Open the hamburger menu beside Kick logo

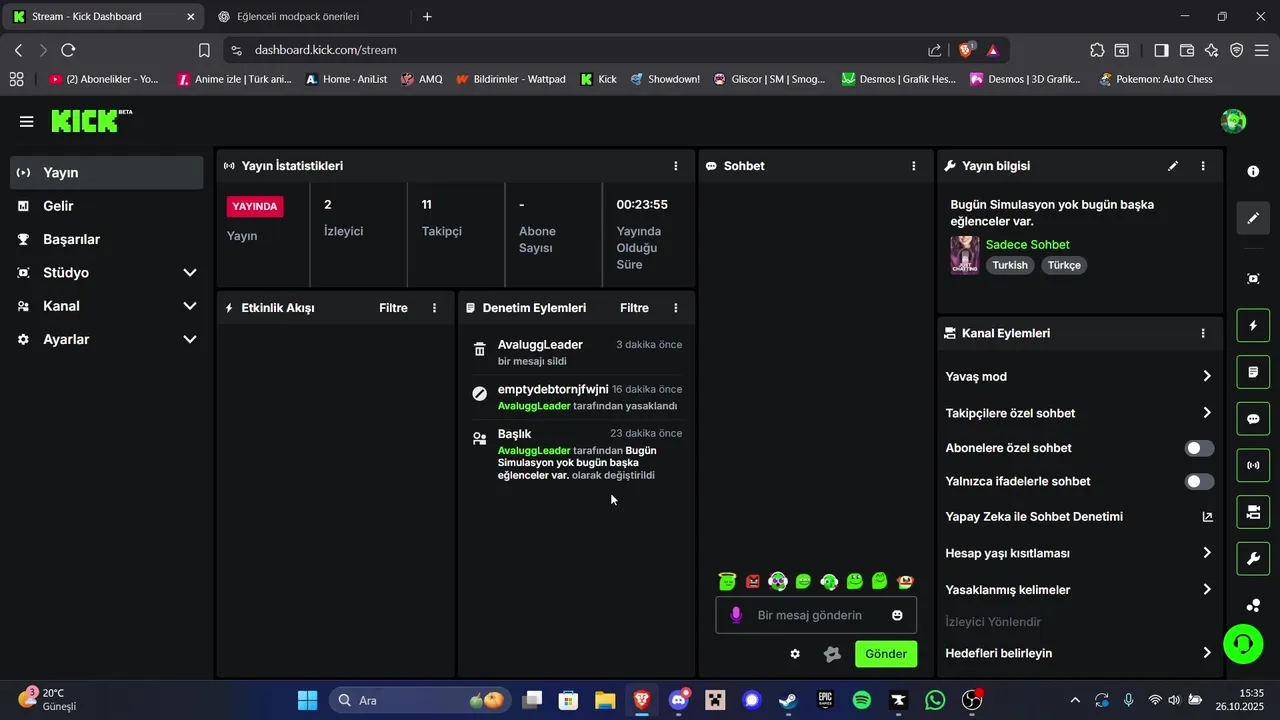click(27, 122)
